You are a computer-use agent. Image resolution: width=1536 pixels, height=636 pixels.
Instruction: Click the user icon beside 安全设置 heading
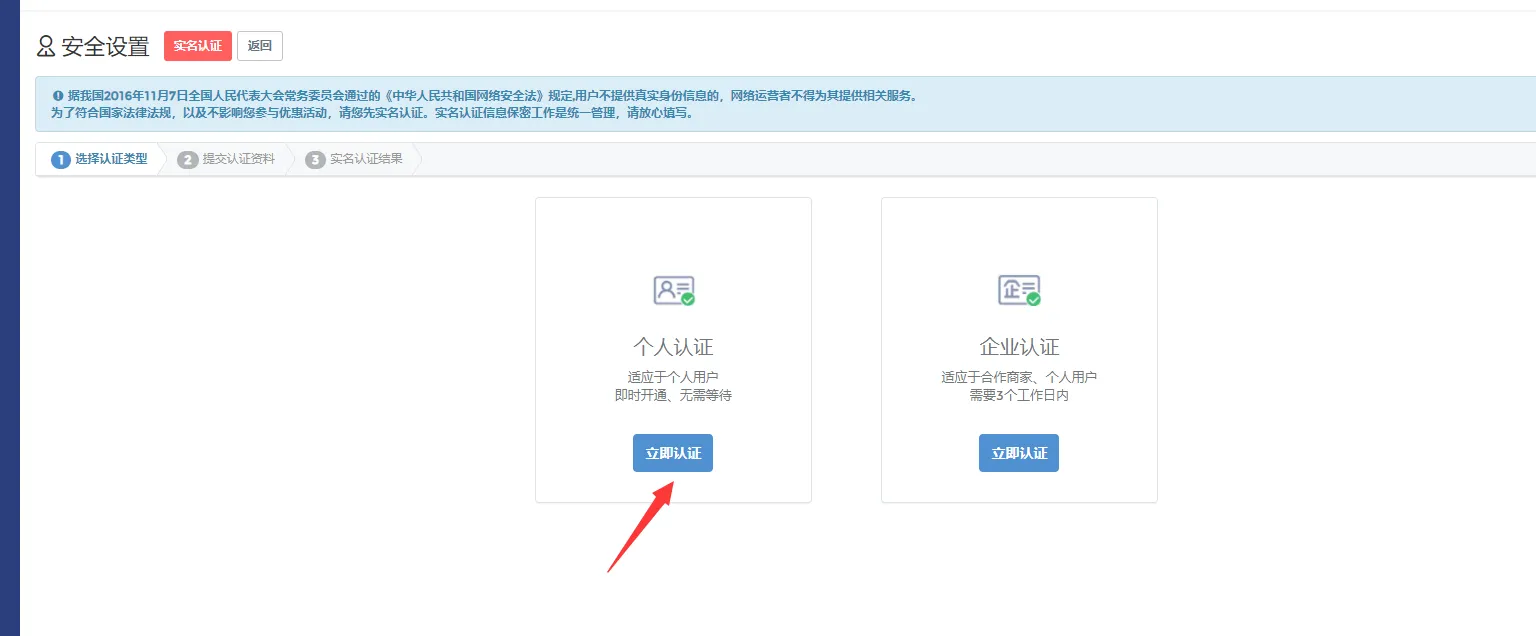tap(46, 46)
